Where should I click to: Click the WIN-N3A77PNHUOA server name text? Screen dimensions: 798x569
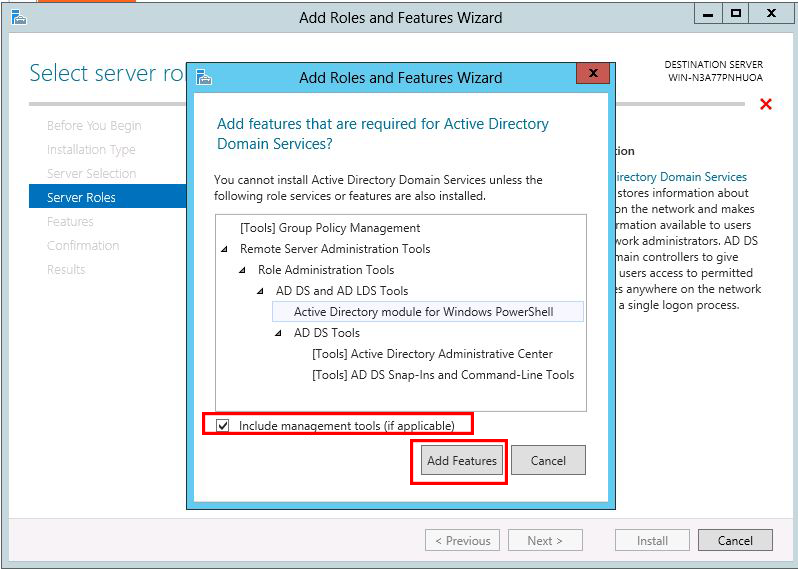tap(716, 78)
